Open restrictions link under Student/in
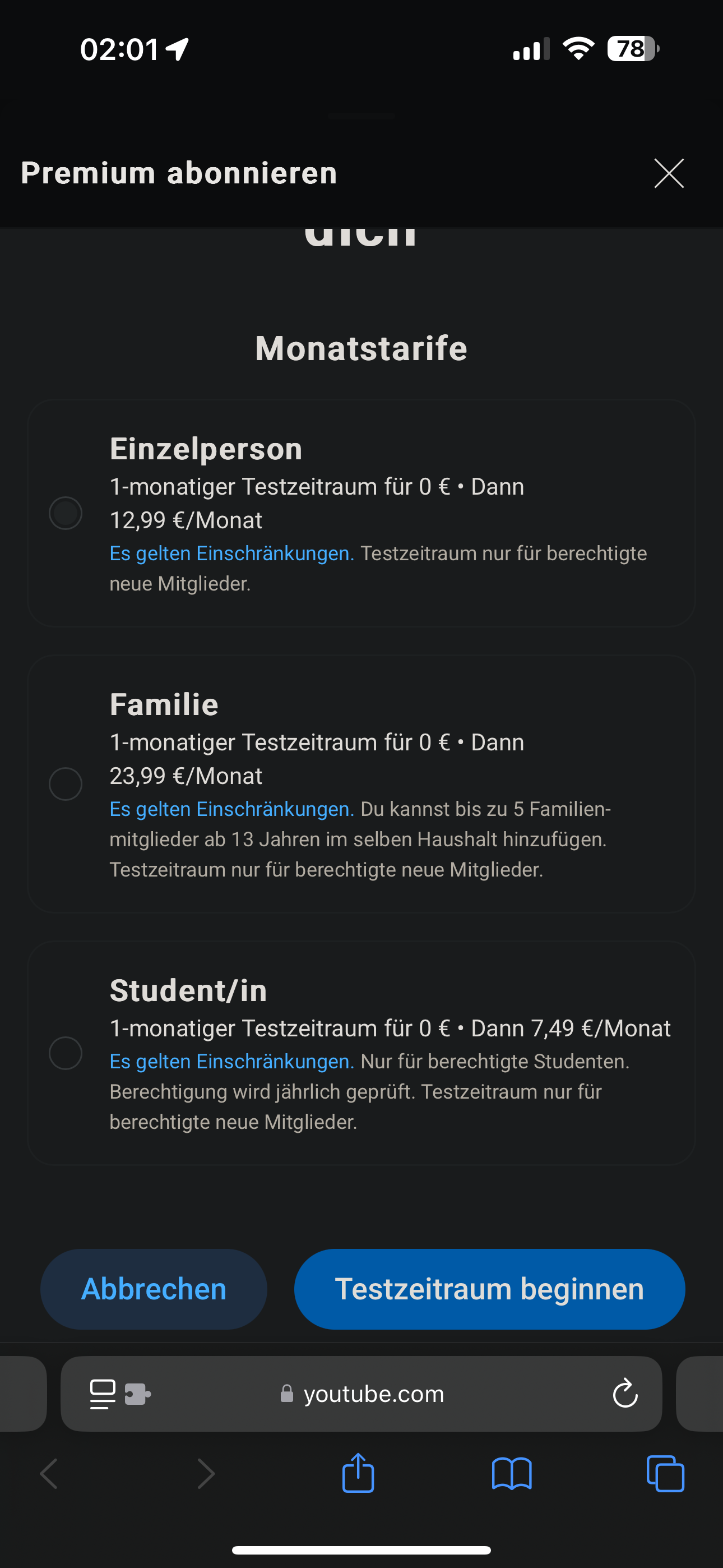This screenshot has height=1568, width=723. [231, 1062]
